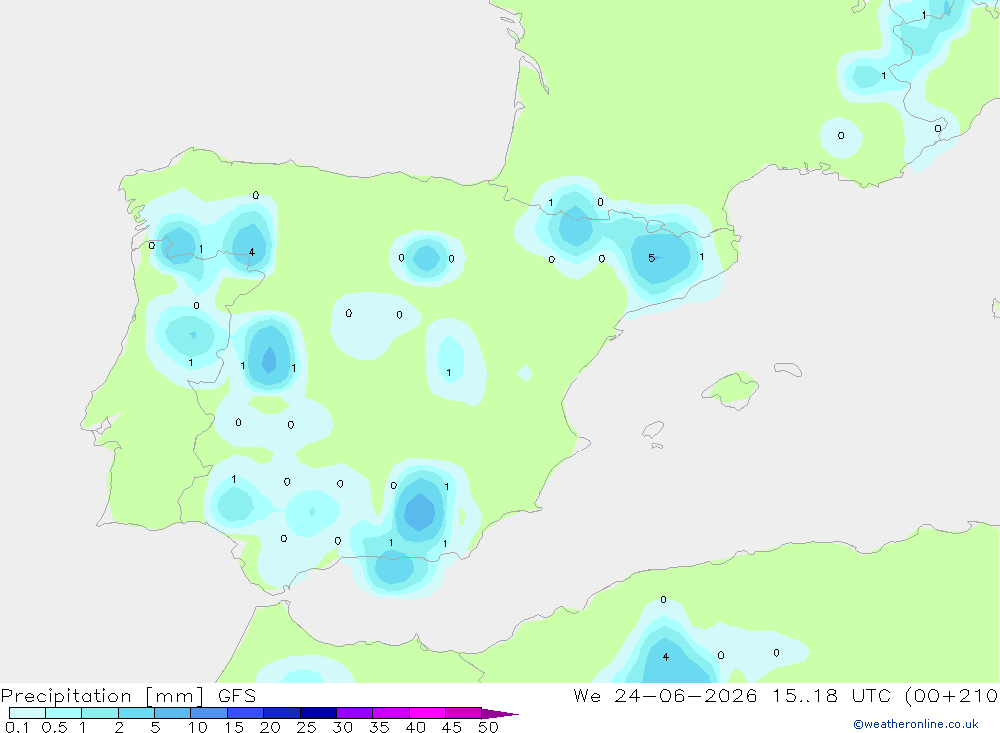Click the 25–30 mm navy legend swatch

[318, 713]
